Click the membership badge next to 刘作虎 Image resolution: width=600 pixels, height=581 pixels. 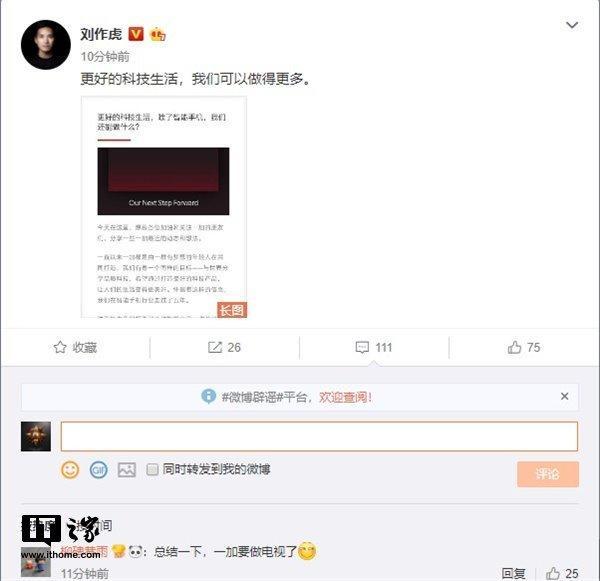[x=158, y=34]
